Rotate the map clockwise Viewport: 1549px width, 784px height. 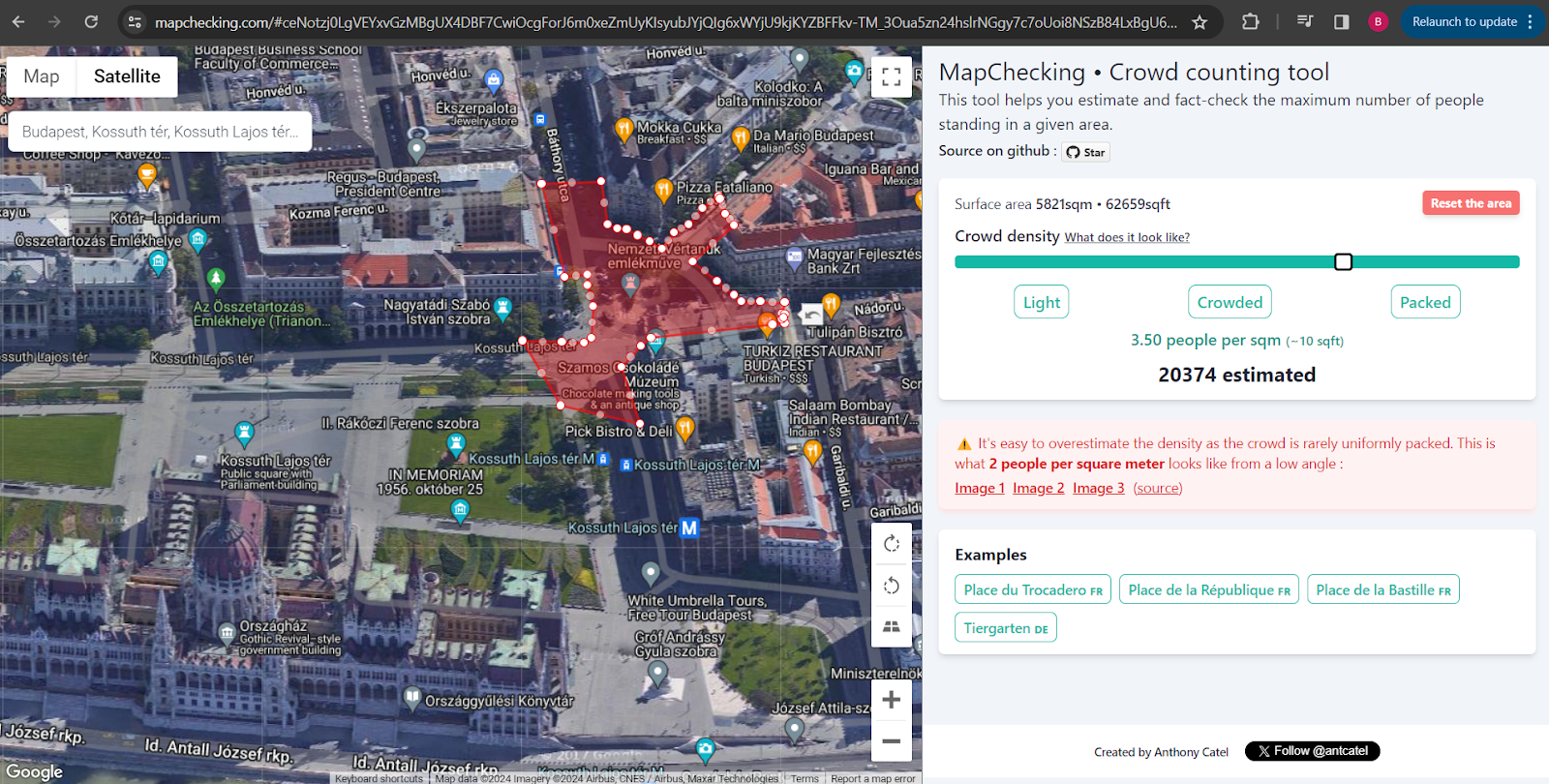[892, 544]
